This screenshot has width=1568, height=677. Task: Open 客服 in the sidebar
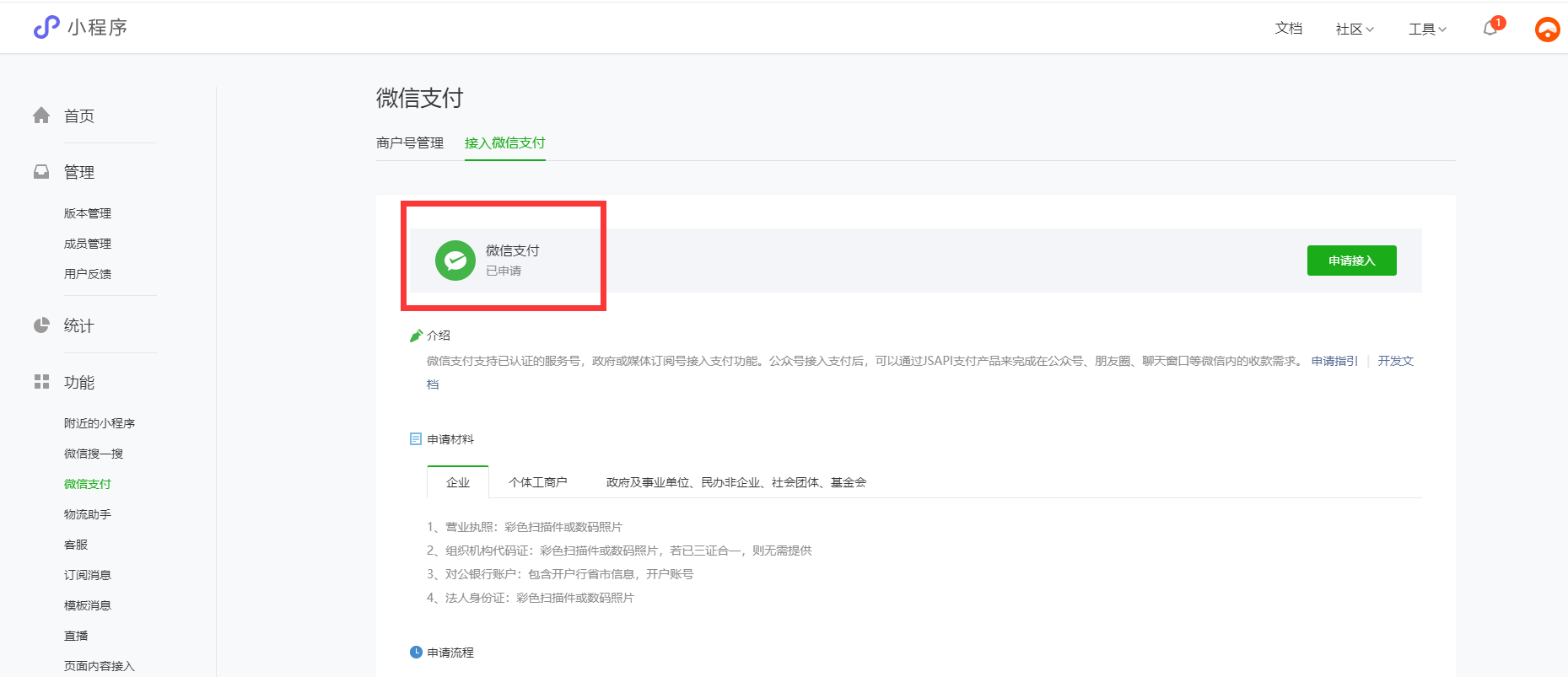tap(76, 545)
